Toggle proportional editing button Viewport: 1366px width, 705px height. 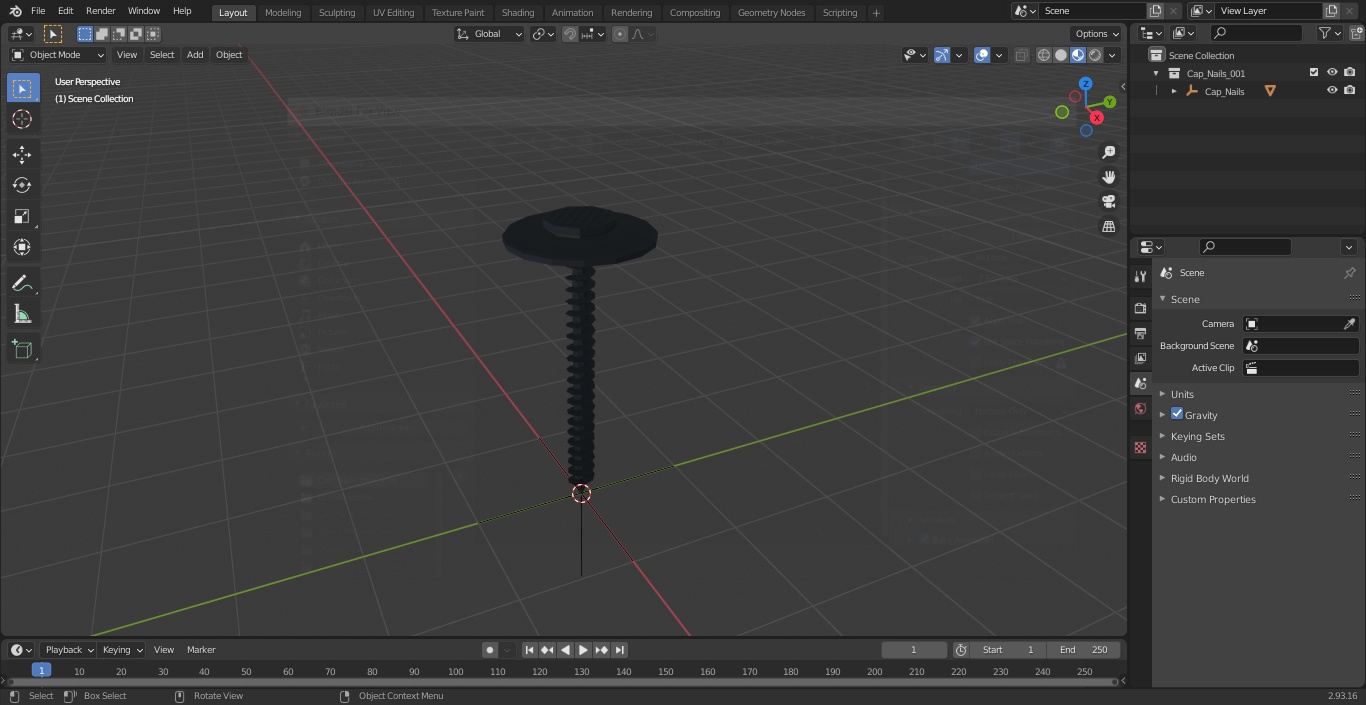[x=620, y=34]
